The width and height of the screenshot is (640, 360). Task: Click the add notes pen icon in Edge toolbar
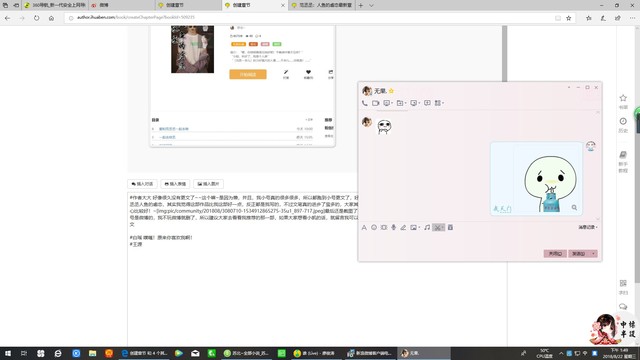(x=603, y=18)
